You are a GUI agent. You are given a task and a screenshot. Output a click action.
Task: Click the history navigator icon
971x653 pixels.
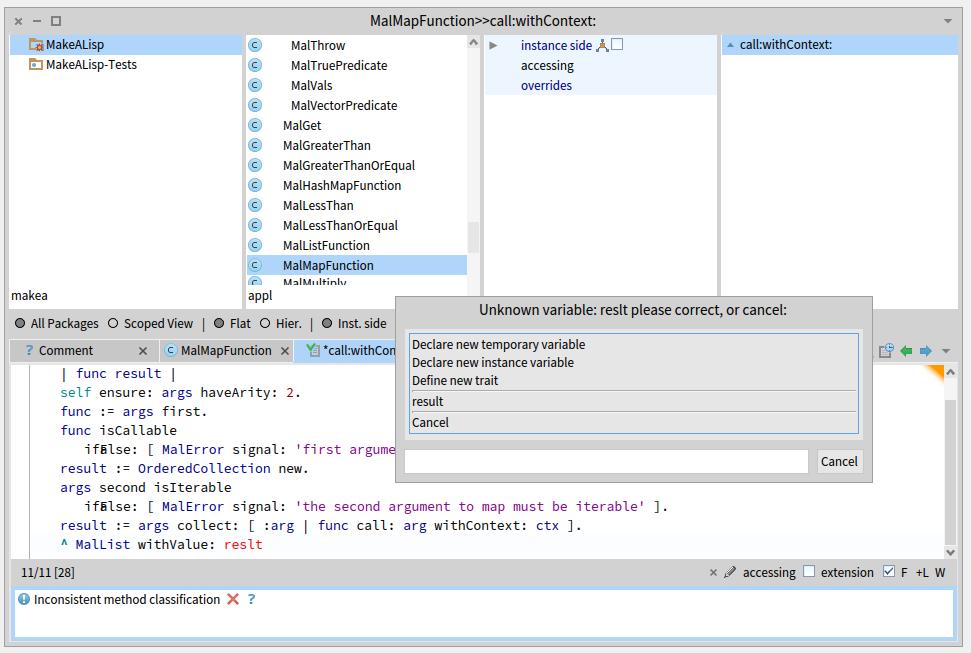tap(886, 351)
